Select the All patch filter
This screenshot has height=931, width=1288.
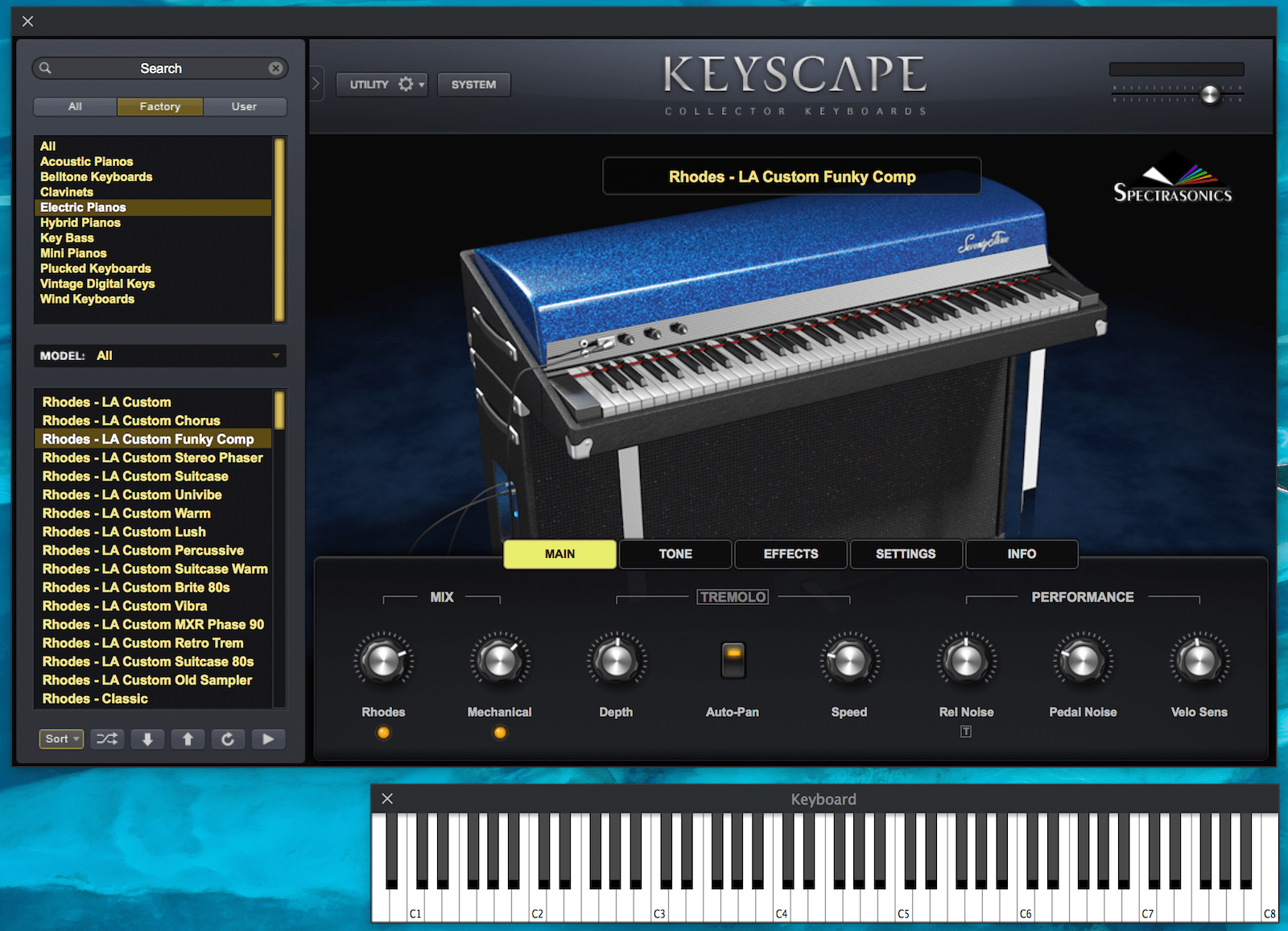(75, 106)
